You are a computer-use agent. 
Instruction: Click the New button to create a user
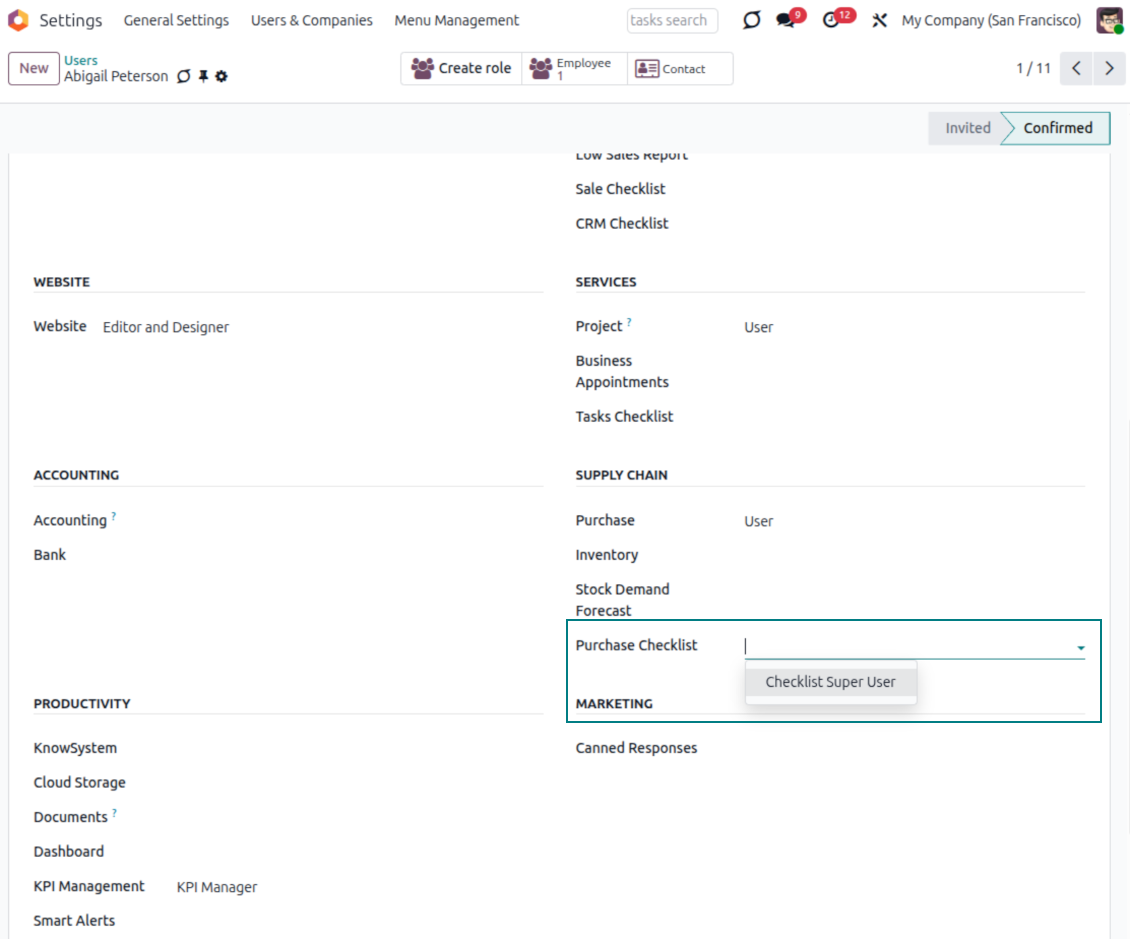[x=33, y=68]
